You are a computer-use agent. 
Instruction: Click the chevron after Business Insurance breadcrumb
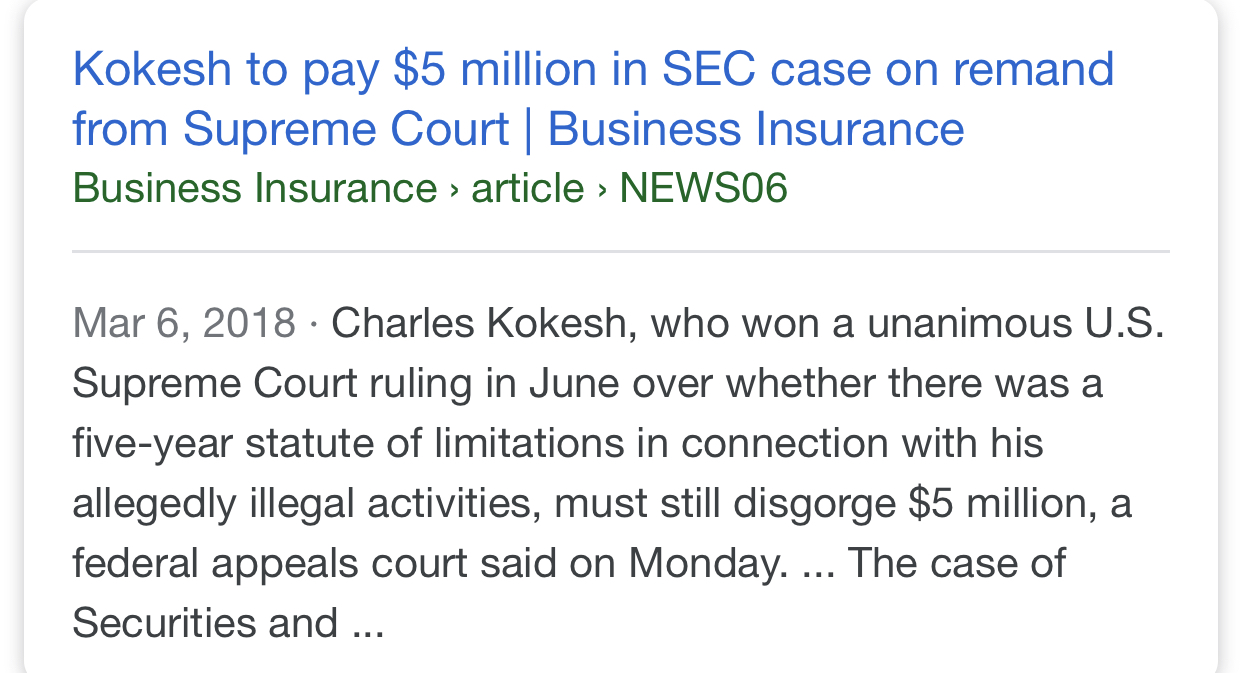tap(454, 188)
